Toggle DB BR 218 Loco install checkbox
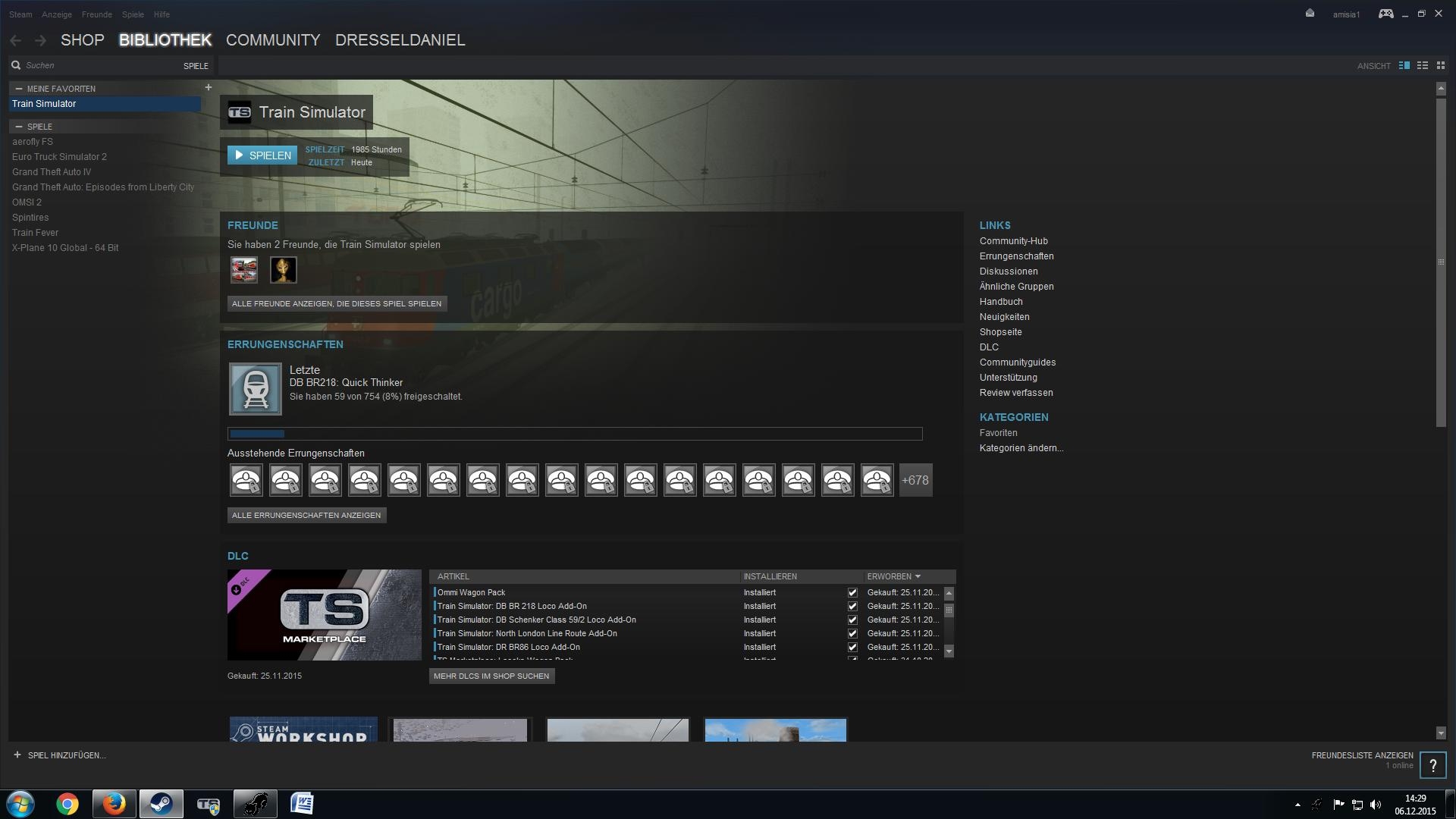The height and width of the screenshot is (819, 1456). point(852,607)
